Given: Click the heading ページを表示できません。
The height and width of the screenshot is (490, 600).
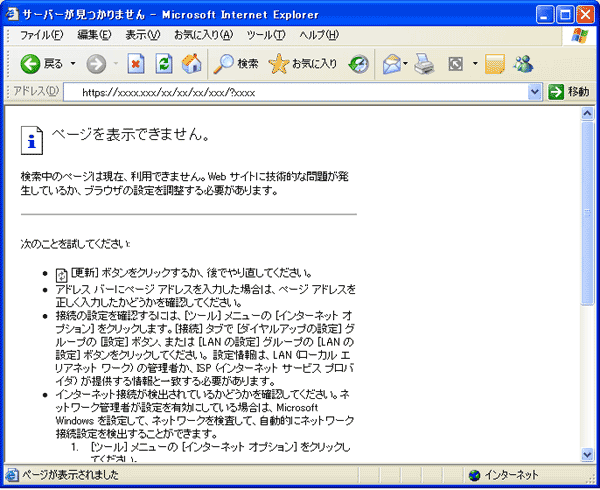Looking at the screenshot, I should point(131,134).
